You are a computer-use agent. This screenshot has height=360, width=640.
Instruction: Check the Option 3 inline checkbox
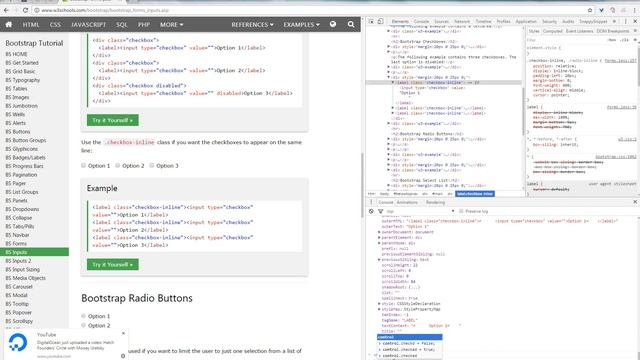point(151,165)
